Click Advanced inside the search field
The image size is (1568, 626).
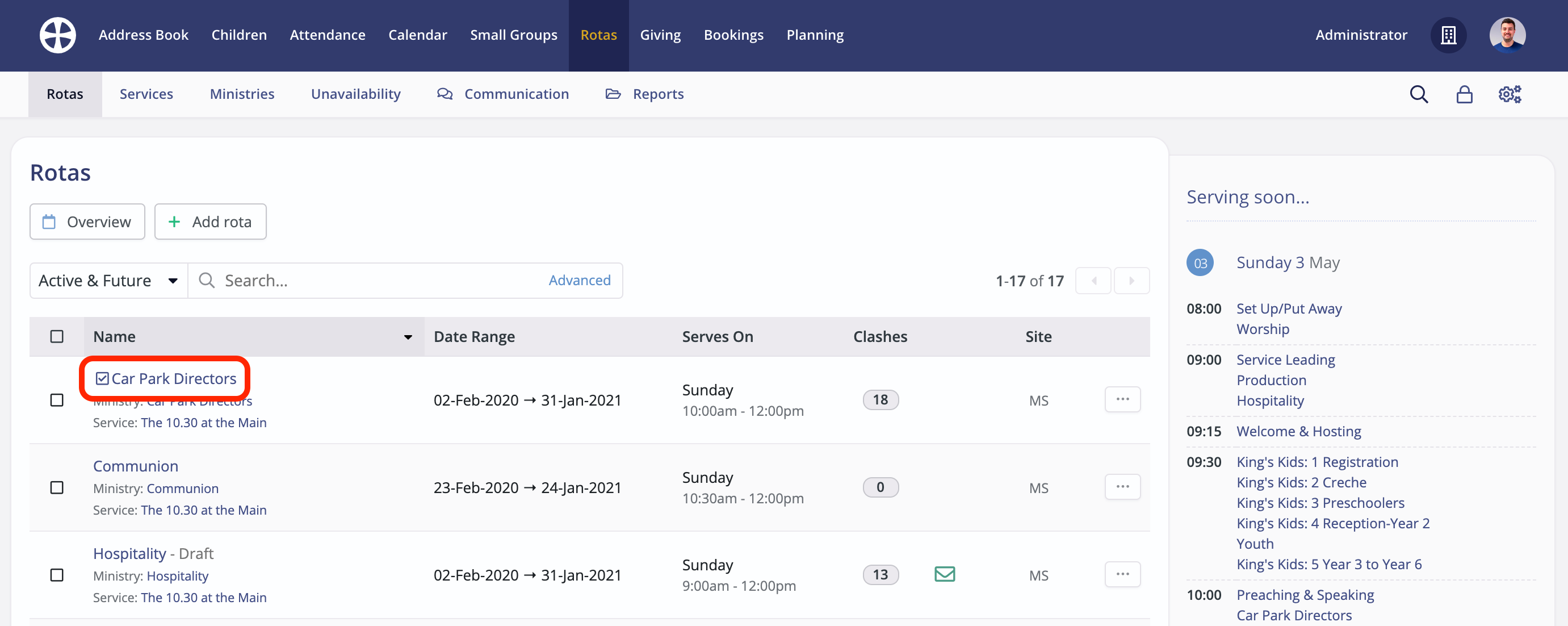point(580,280)
